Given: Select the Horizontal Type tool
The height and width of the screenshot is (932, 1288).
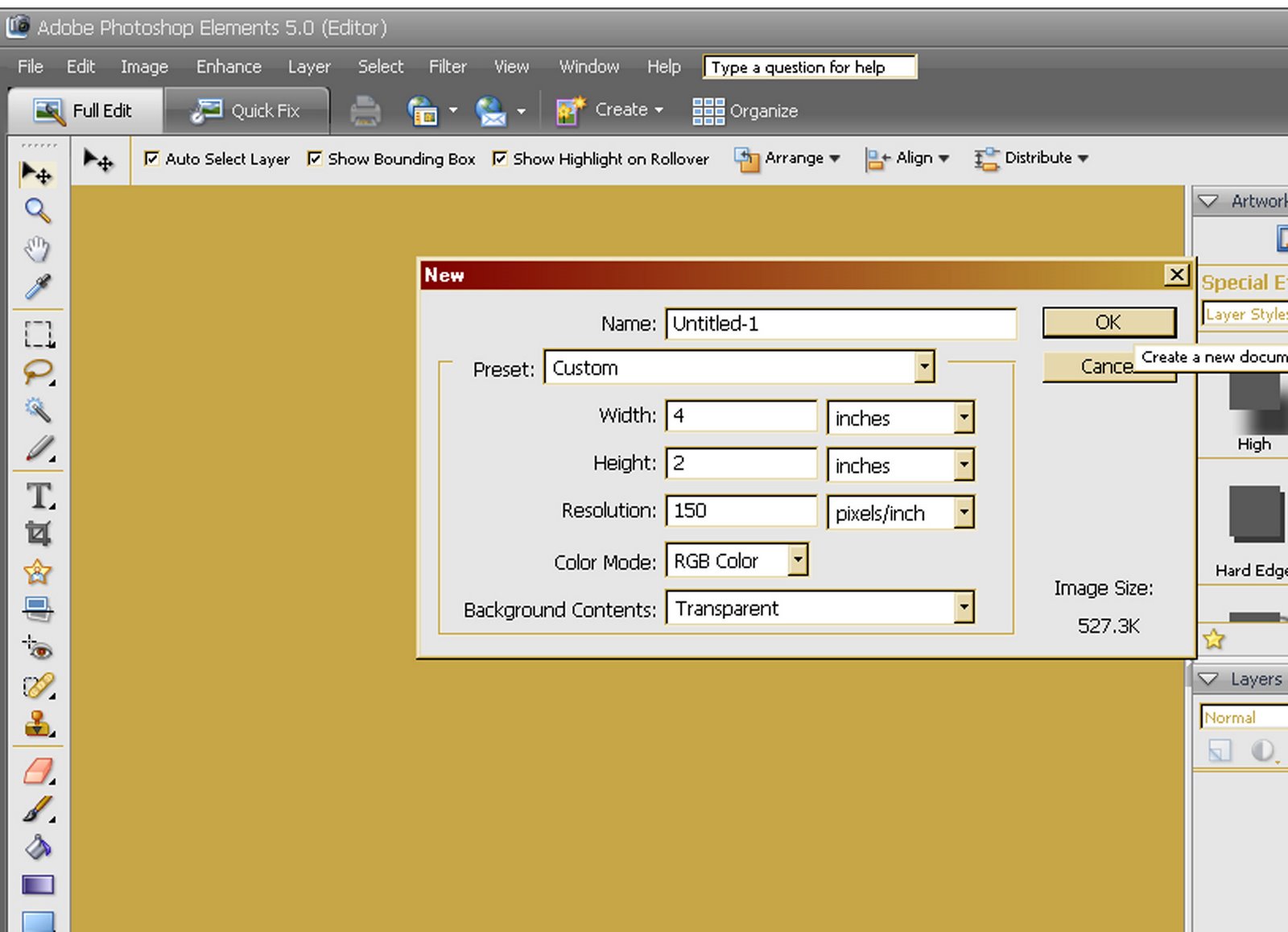Looking at the screenshot, I should coord(39,496).
